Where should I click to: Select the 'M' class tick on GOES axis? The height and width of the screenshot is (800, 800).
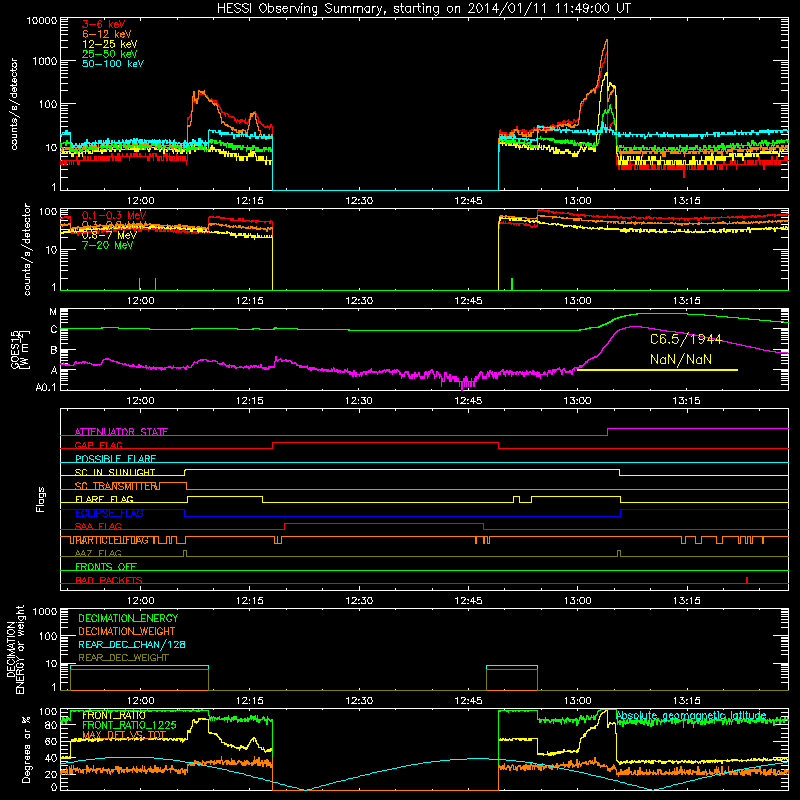(x=53, y=312)
